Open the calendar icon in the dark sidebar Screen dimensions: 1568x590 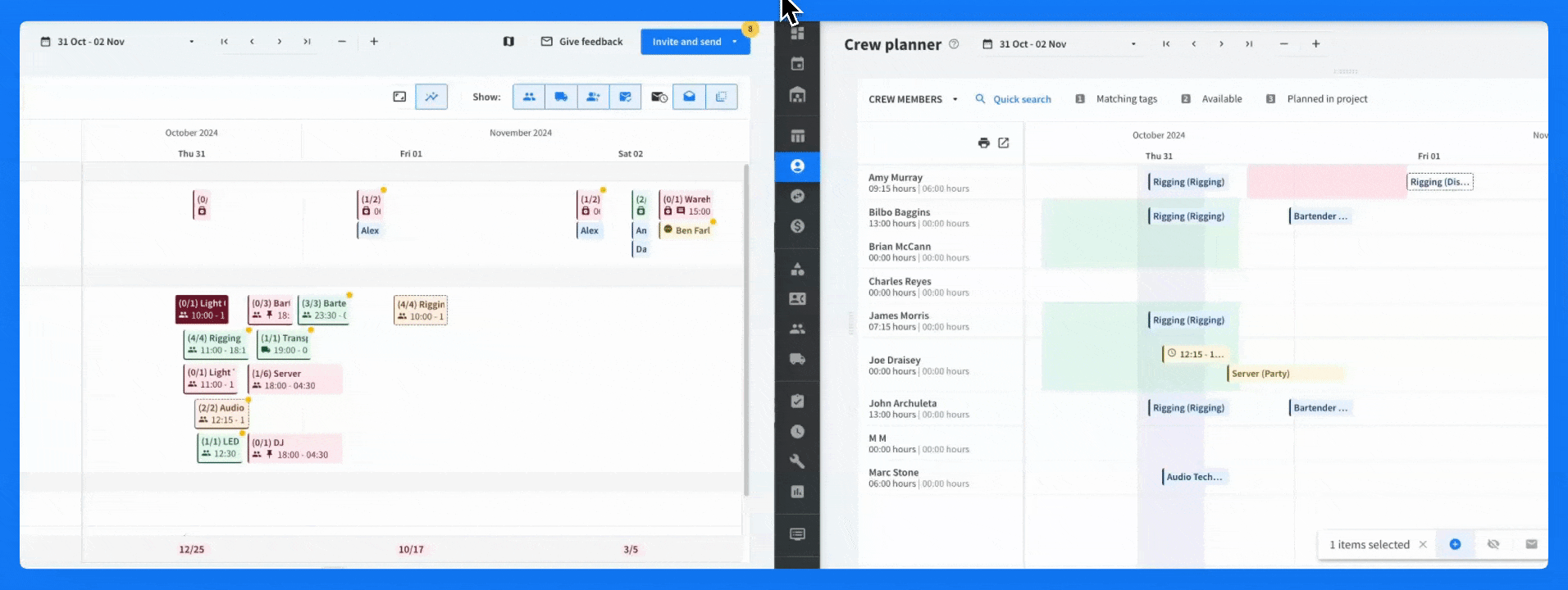tap(797, 64)
